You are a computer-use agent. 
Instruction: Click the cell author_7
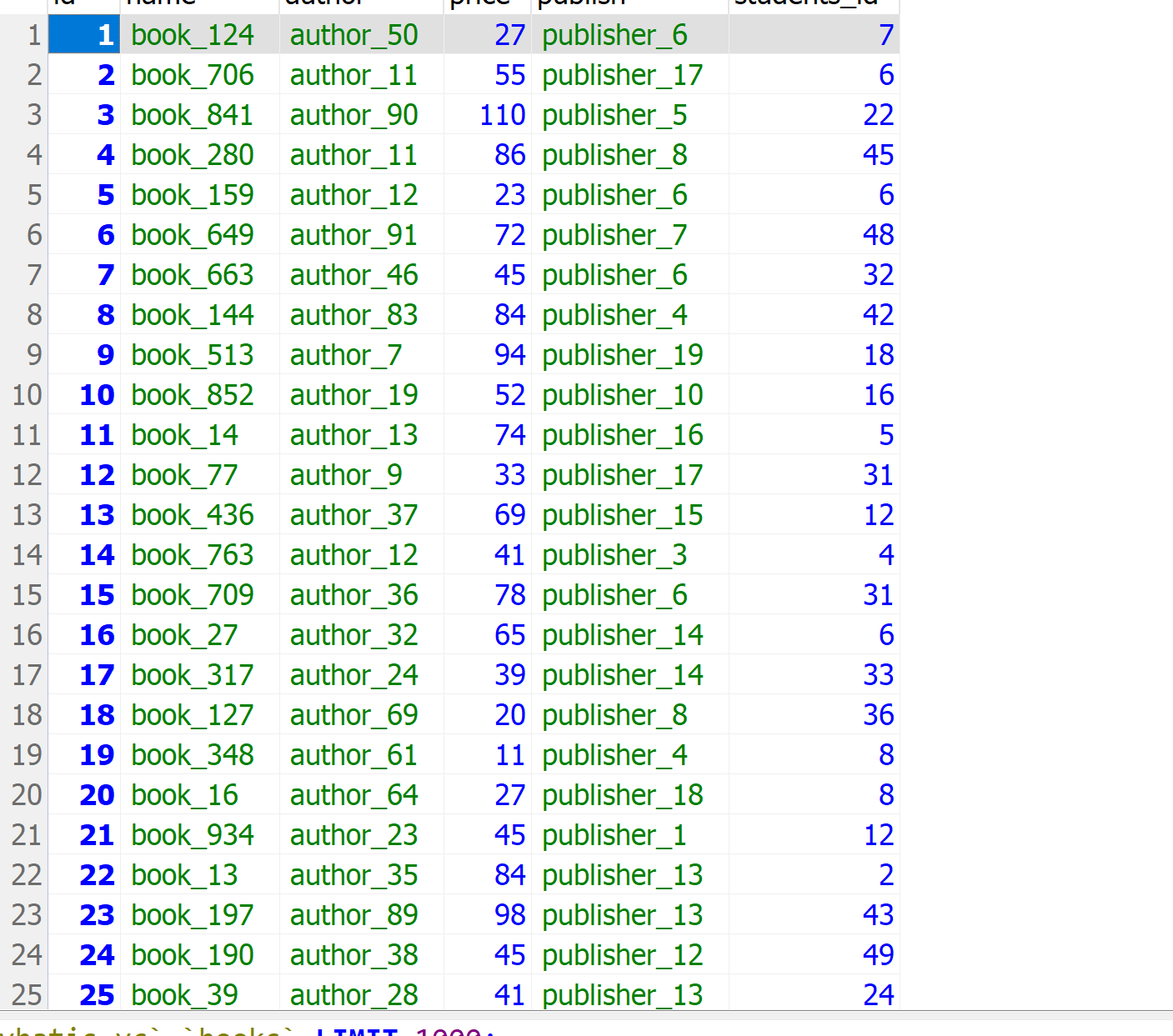point(361,354)
